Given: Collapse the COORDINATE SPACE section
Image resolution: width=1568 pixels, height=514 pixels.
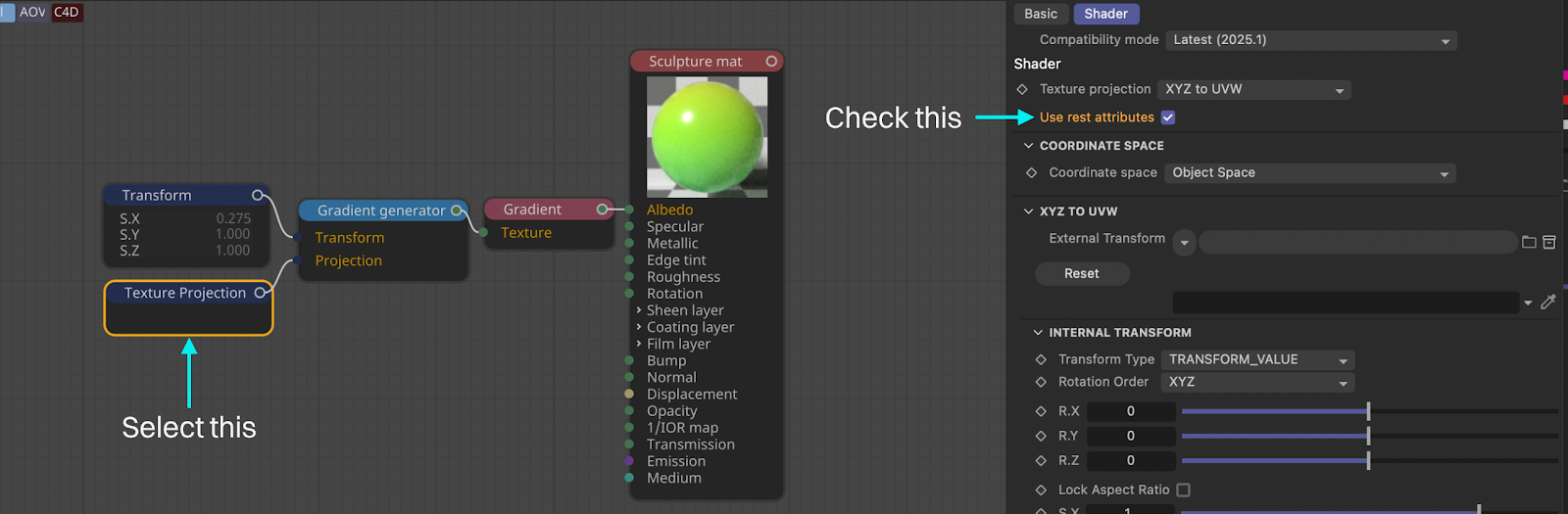Looking at the screenshot, I should [1028, 146].
